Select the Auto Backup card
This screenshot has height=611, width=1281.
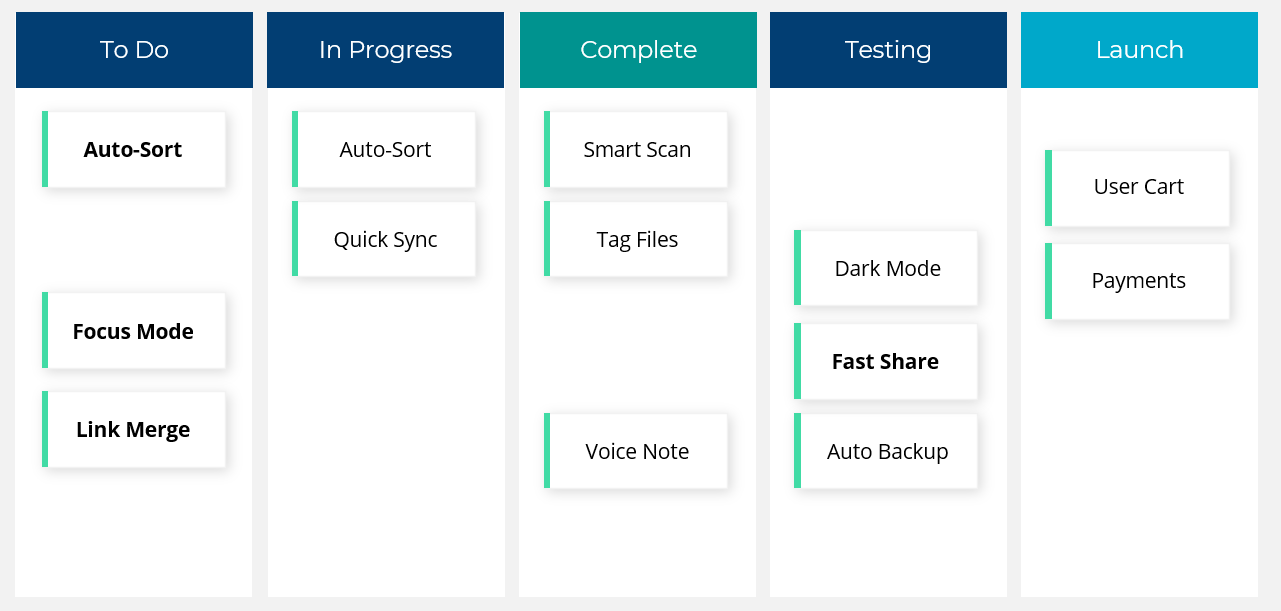[887, 451]
